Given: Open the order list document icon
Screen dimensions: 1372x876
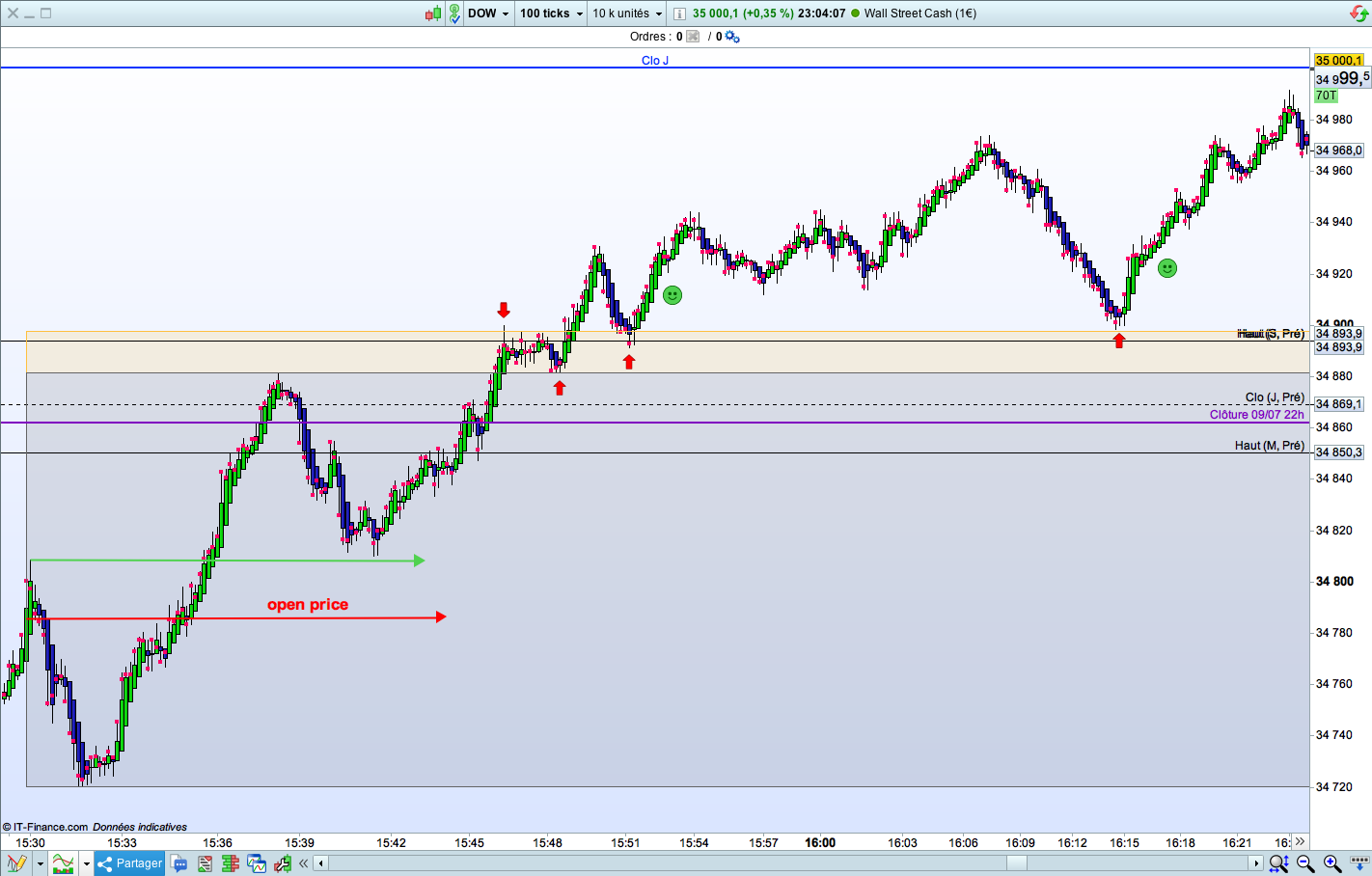Looking at the screenshot, I should point(205,863).
